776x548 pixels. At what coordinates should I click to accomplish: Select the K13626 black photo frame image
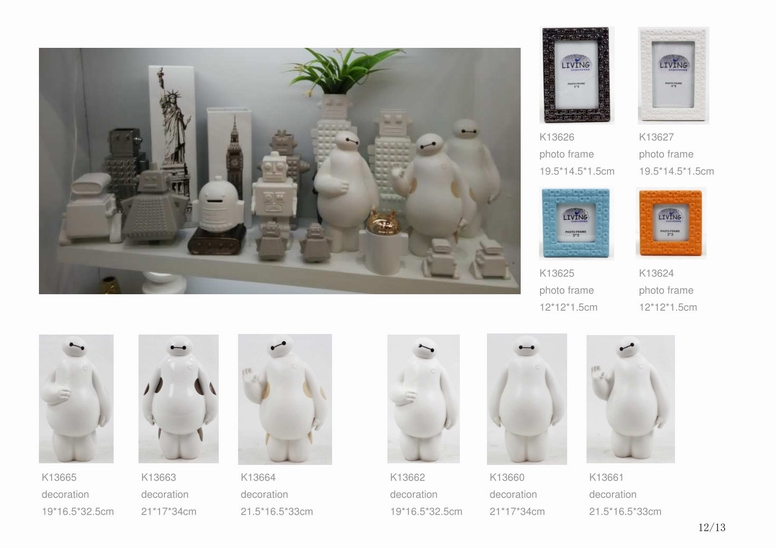point(576,75)
